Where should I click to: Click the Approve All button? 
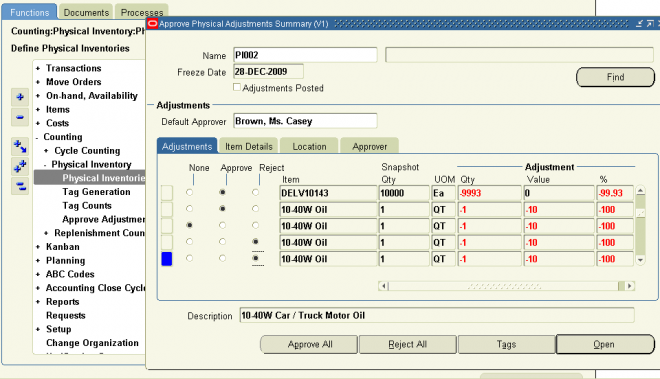coord(310,344)
